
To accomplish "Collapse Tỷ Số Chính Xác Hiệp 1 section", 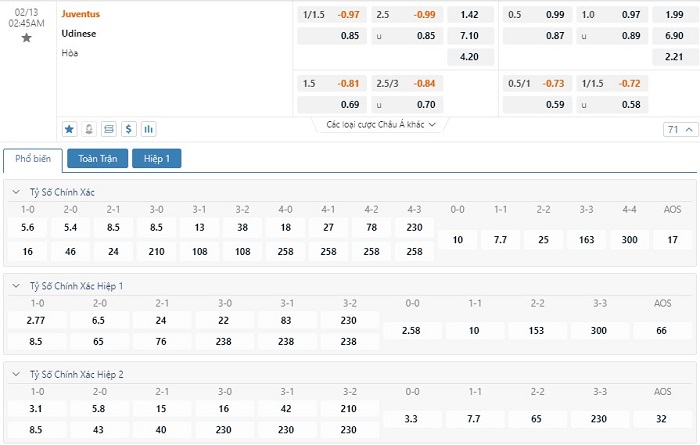I will [15, 285].
